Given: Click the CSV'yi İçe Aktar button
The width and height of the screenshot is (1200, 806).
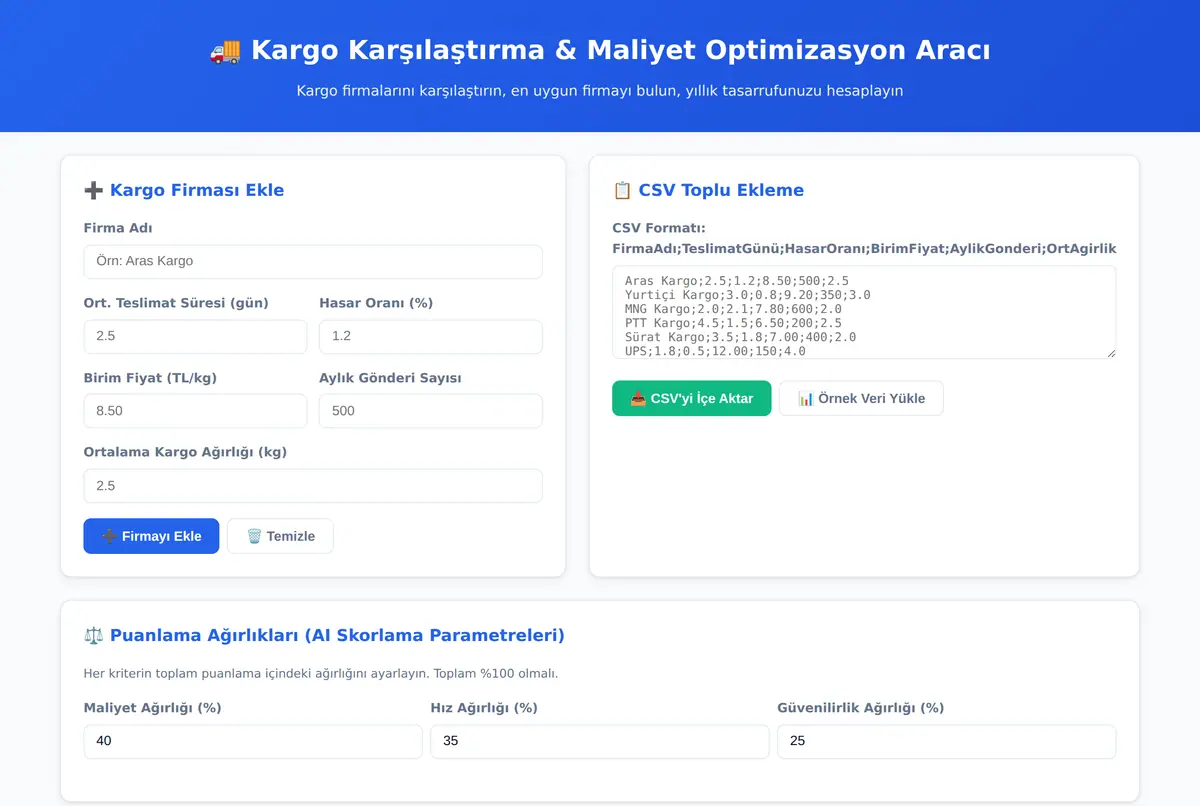Looking at the screenshot, I should (x=692, y=398).
